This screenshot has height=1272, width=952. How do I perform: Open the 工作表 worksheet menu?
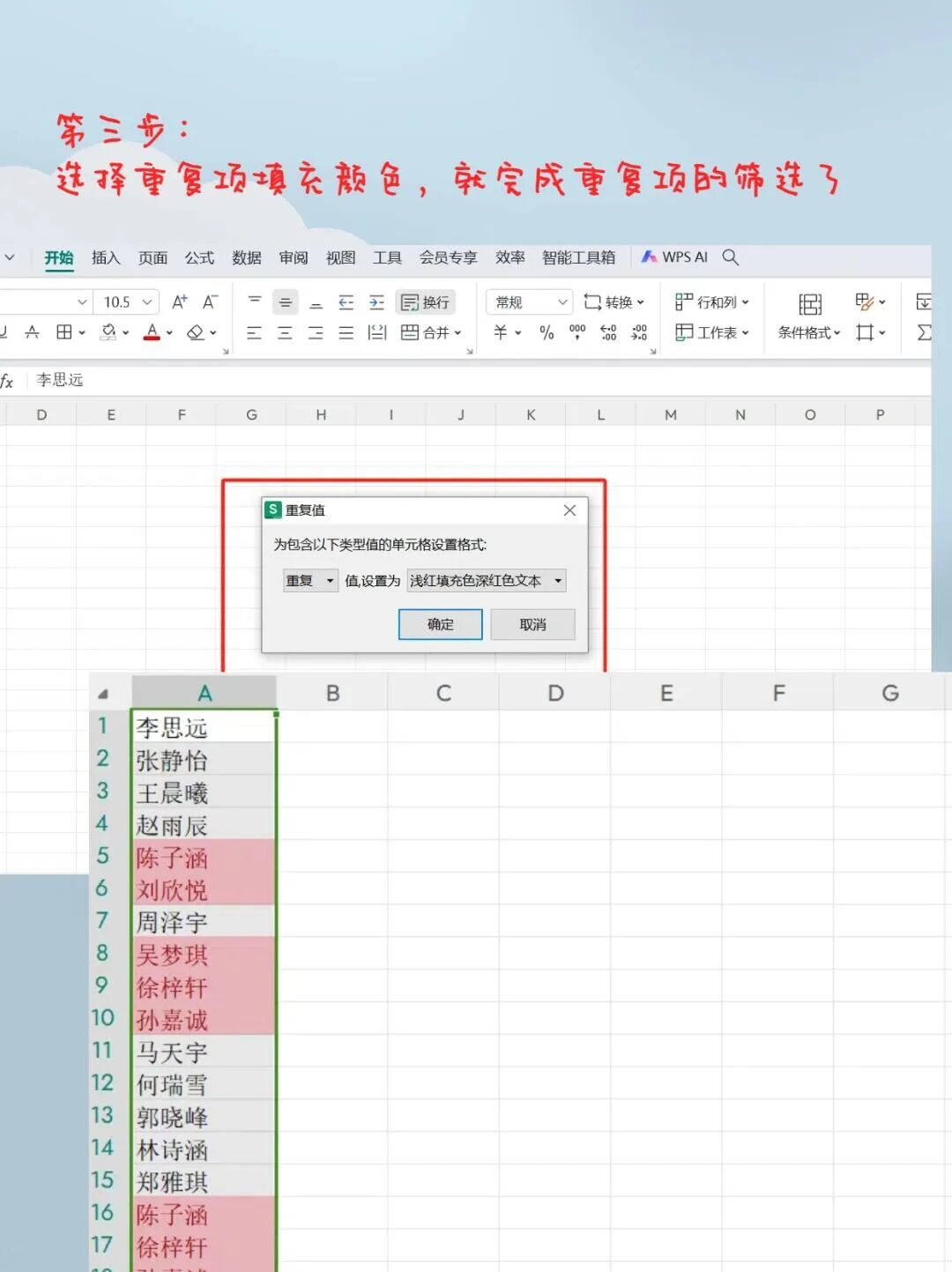(x=712, y=332)
